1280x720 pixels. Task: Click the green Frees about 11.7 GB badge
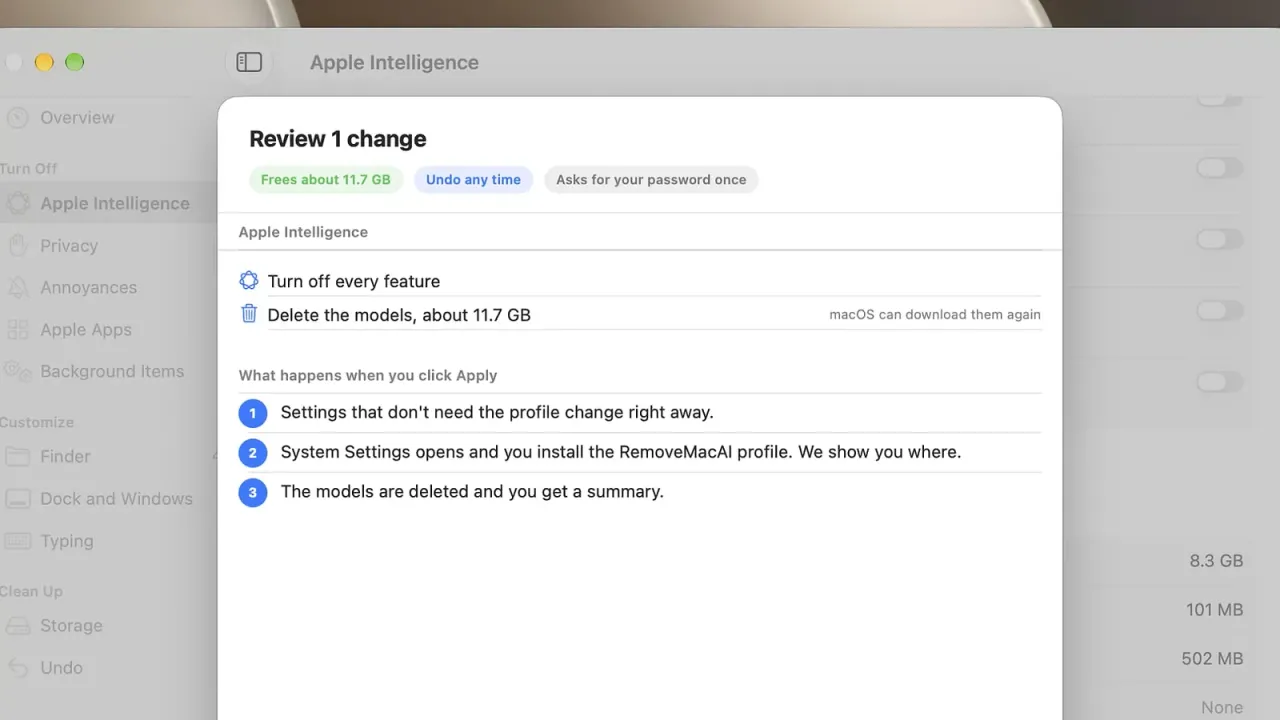(x=326, y=180)
